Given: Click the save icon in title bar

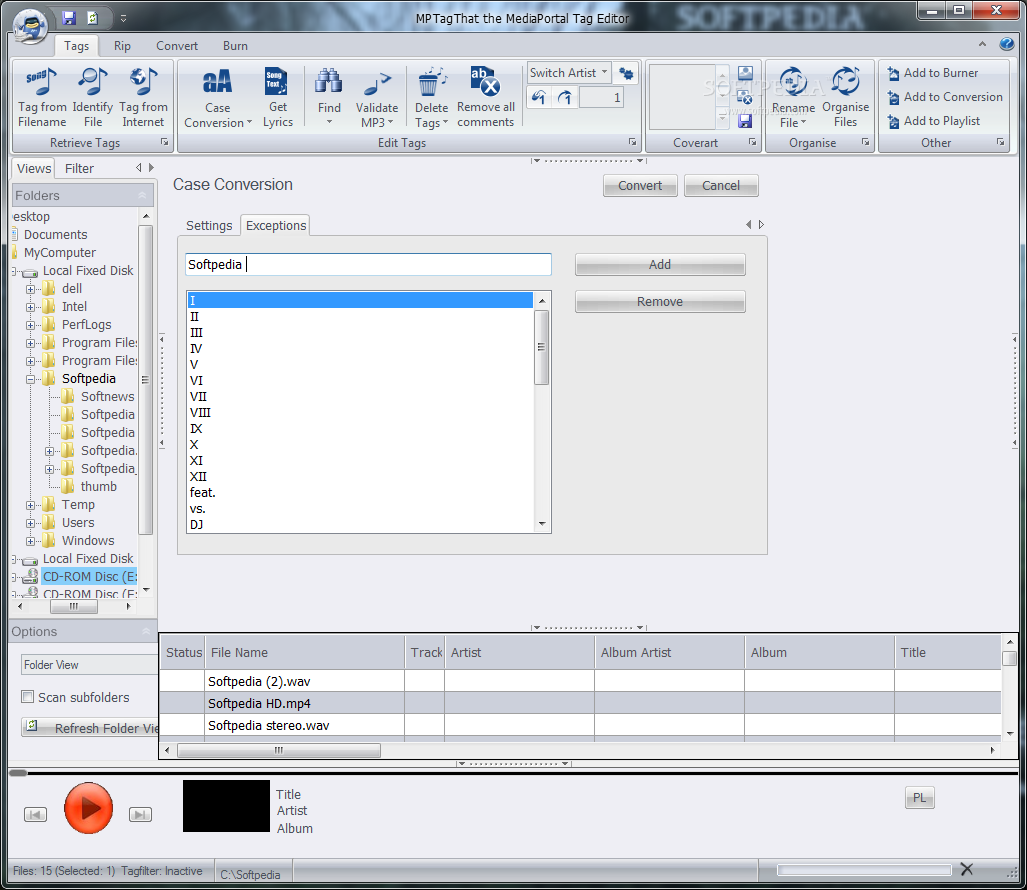Looking at the screenshot, I should coord(69,18).
